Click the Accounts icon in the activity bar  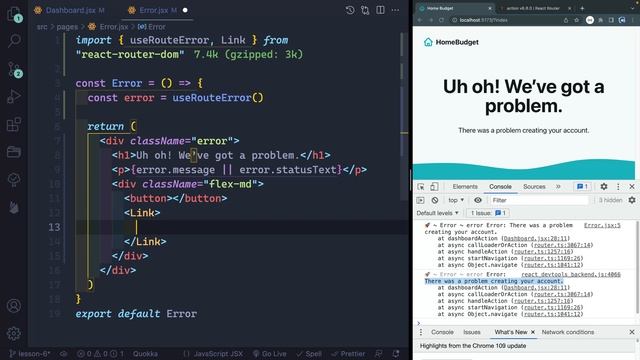(14, 306)
